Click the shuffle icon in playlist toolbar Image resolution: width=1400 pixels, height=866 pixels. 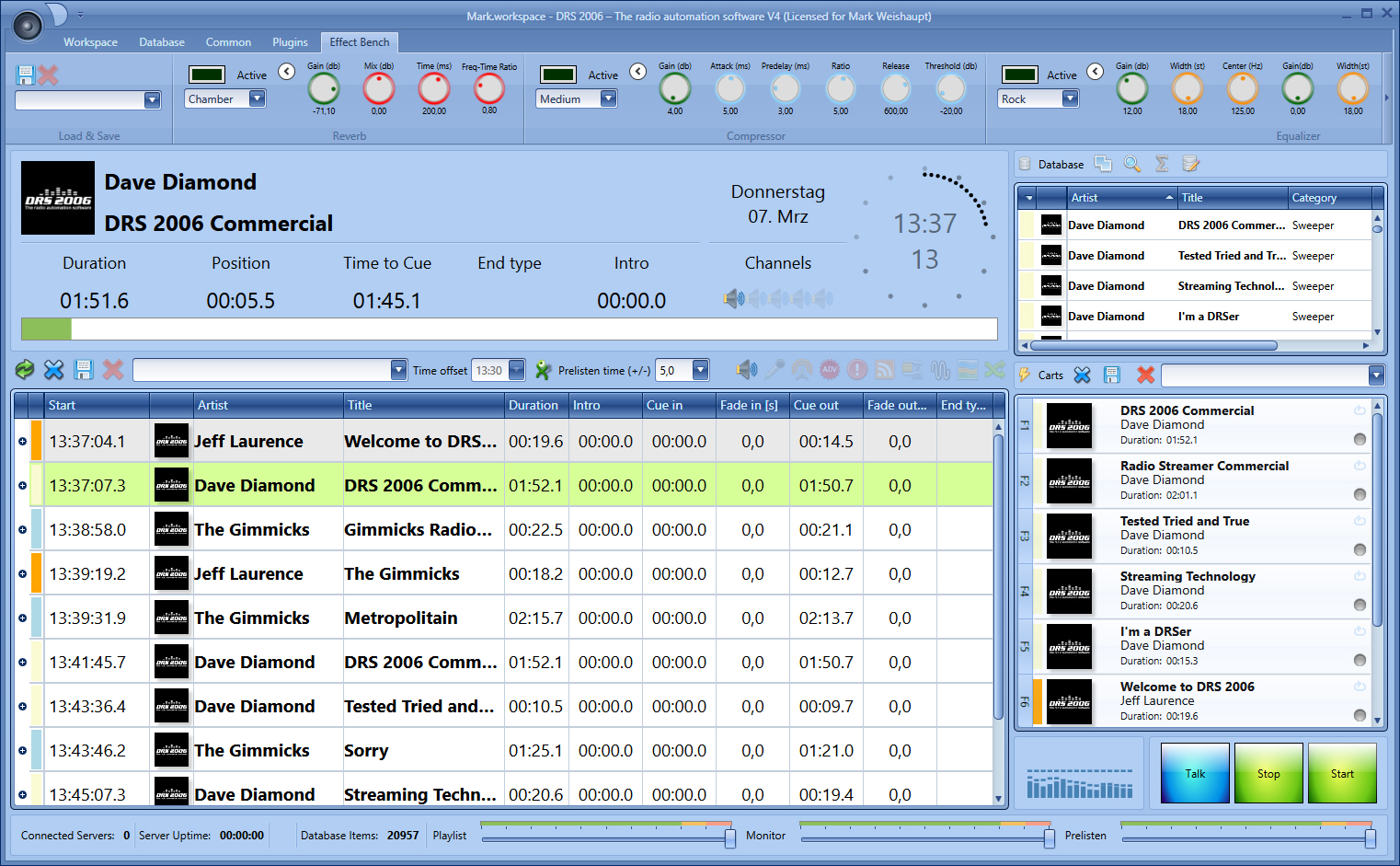(994, 370)
